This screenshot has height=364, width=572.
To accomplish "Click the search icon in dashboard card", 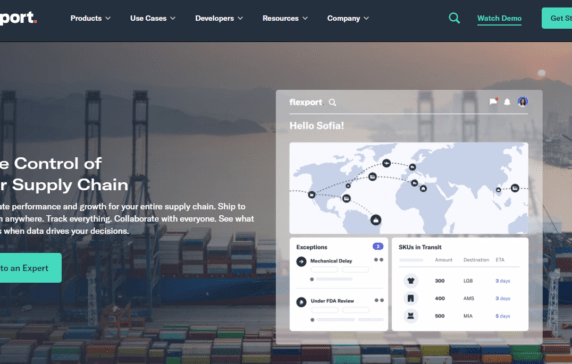I will (x=332, y=102).
